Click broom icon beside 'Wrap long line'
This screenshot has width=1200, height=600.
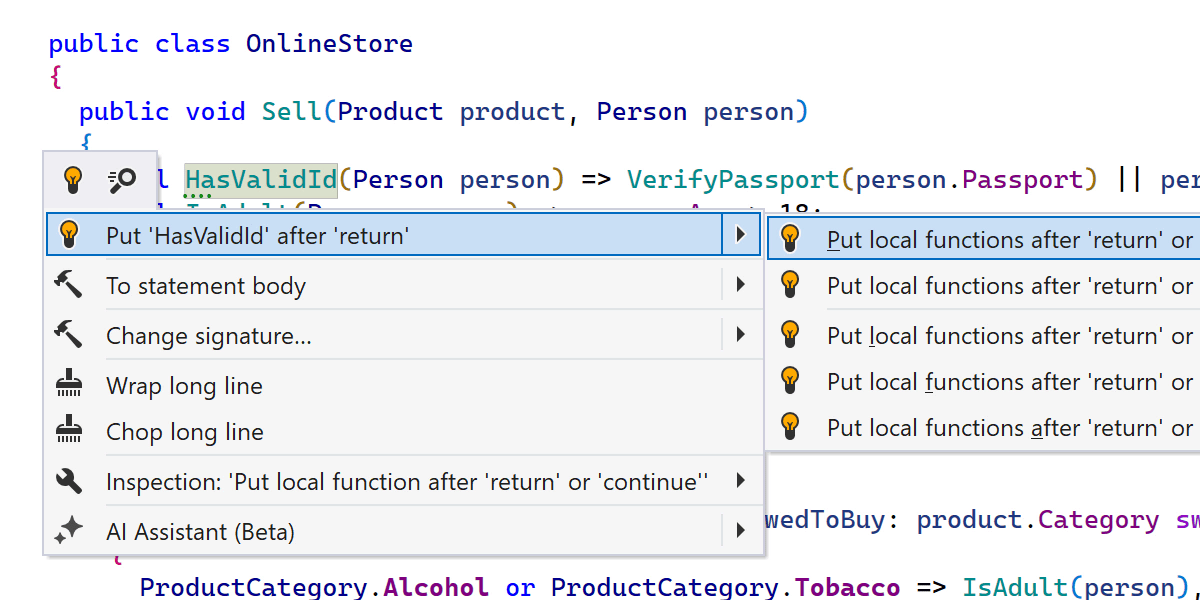tap(68, 385)
